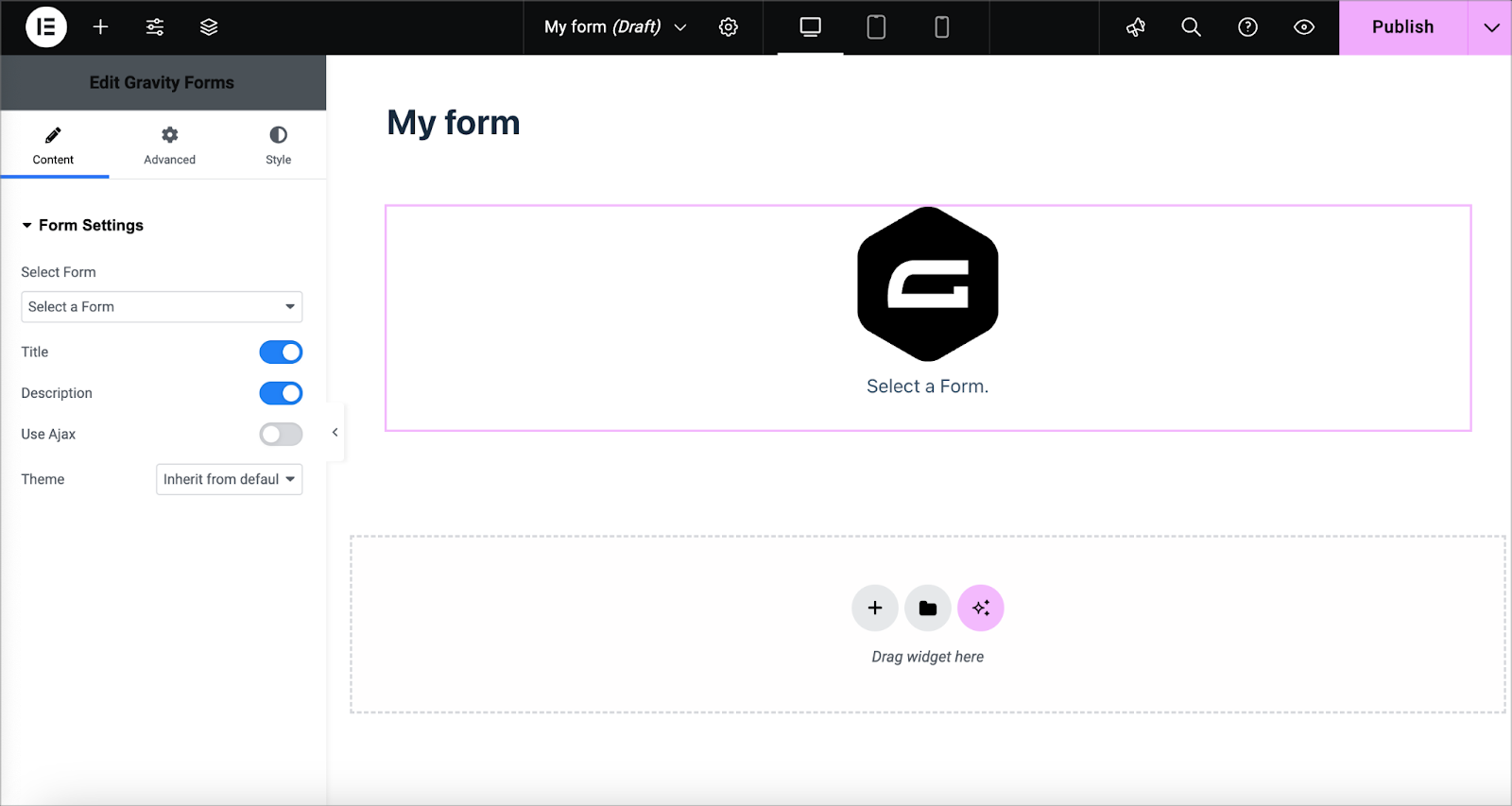Open the What's New megaphone icon

click(x=1136, y=27)
